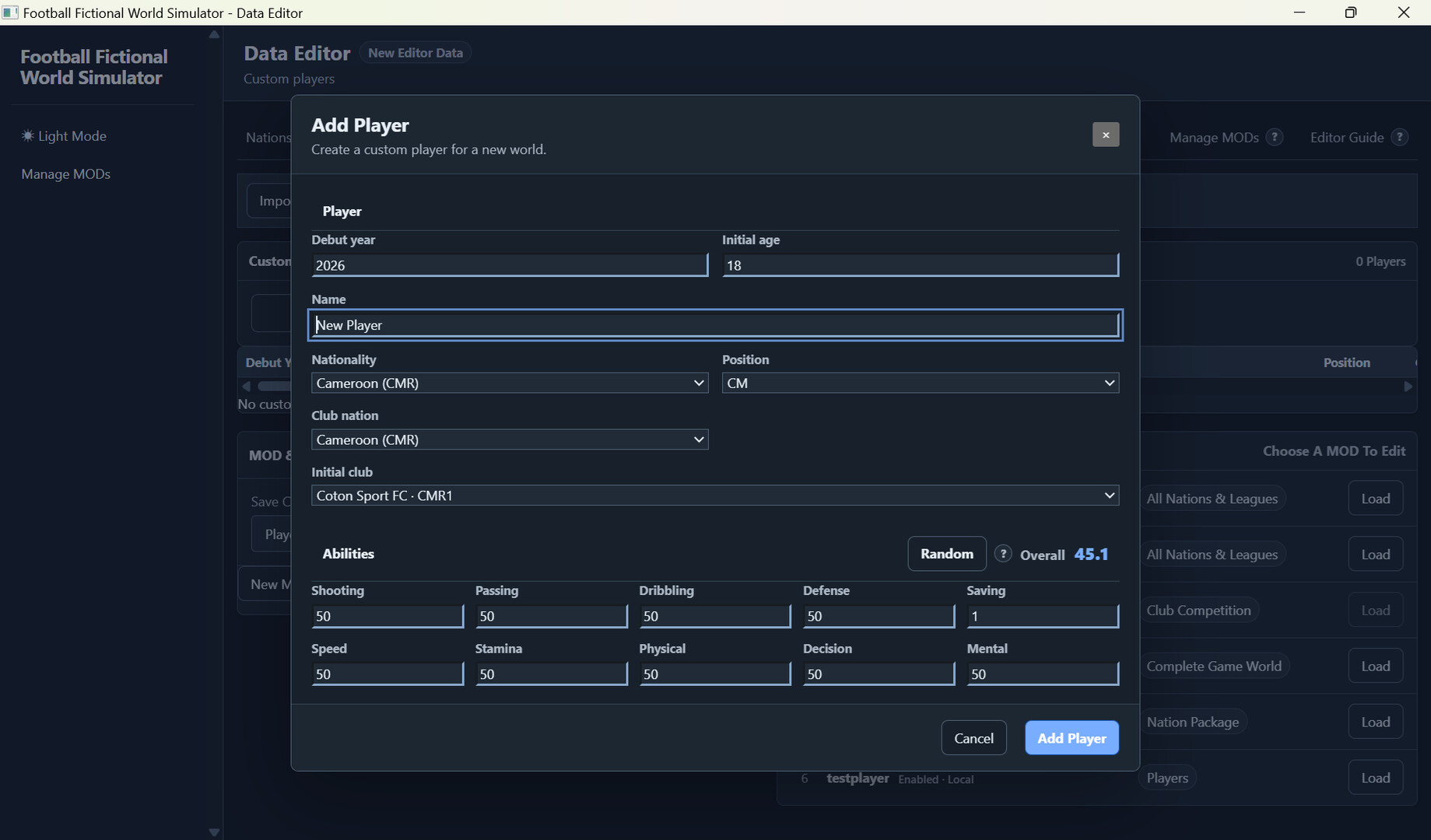The width and height of the screenshot is (1431, 840).
Task: Edit the Dribbling ability value
Action: click(x=715, y=616)
